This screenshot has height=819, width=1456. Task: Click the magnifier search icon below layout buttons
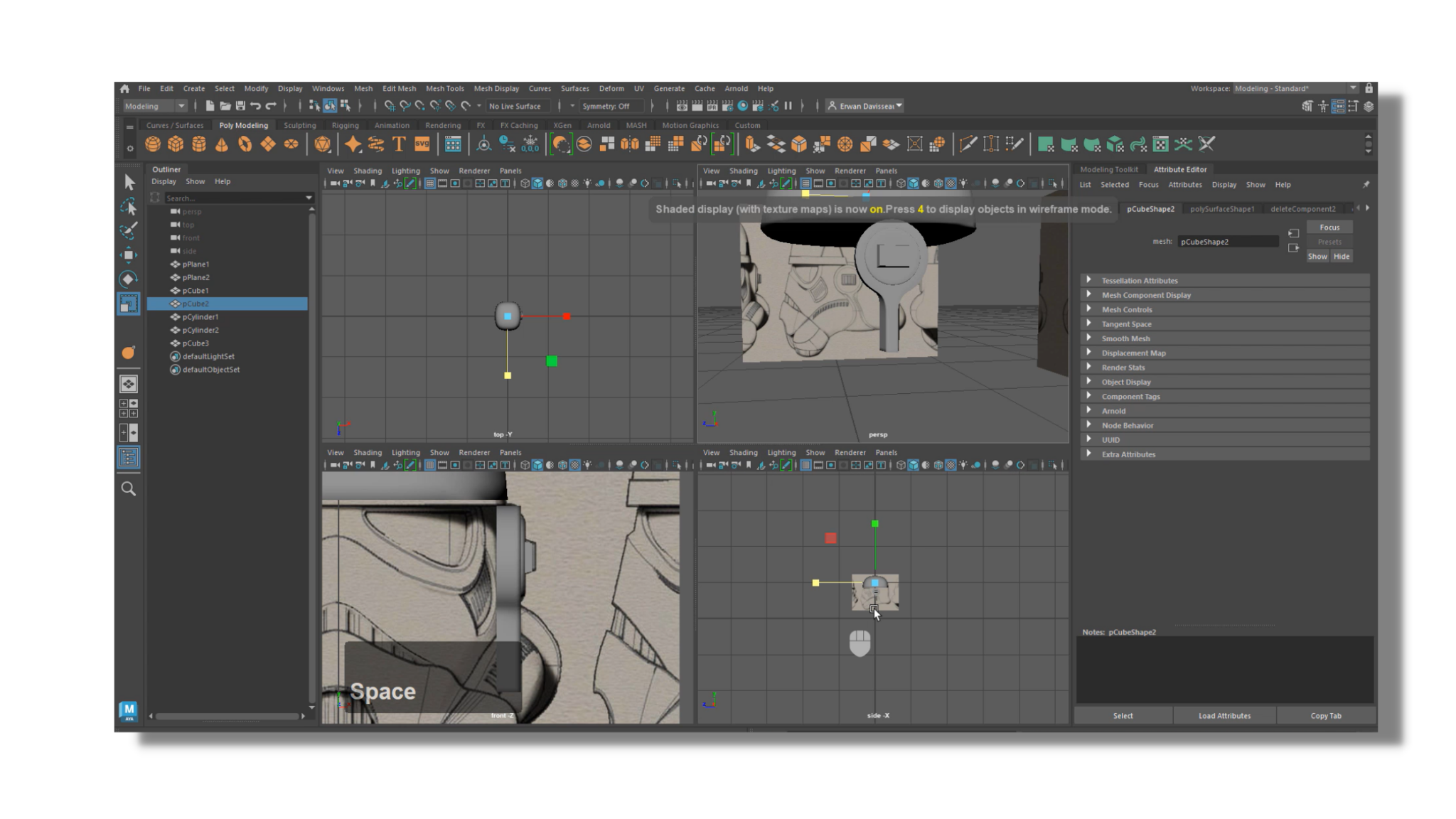pos(129,488)
